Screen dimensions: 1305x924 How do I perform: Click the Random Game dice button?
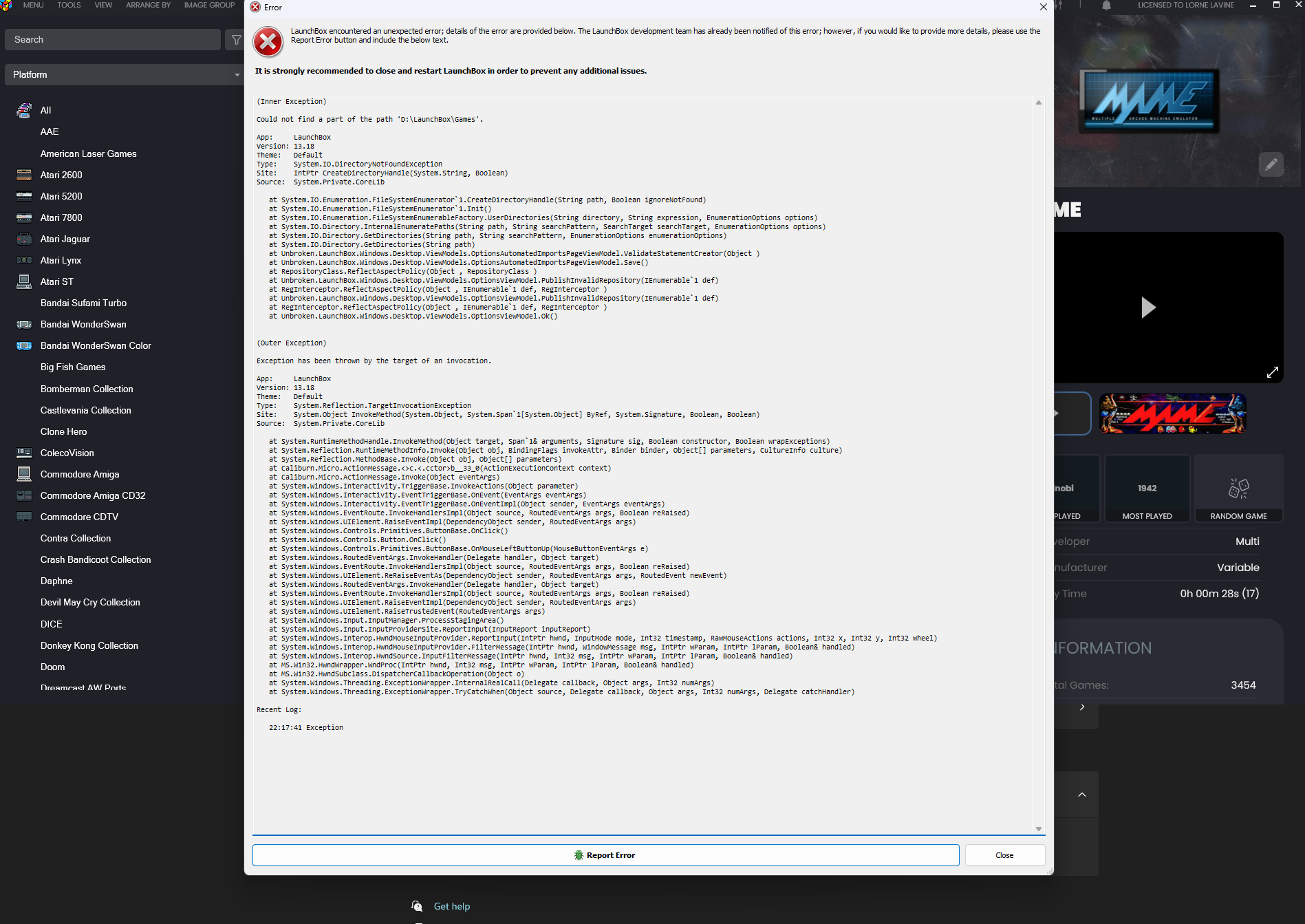tap(1238, 488)
